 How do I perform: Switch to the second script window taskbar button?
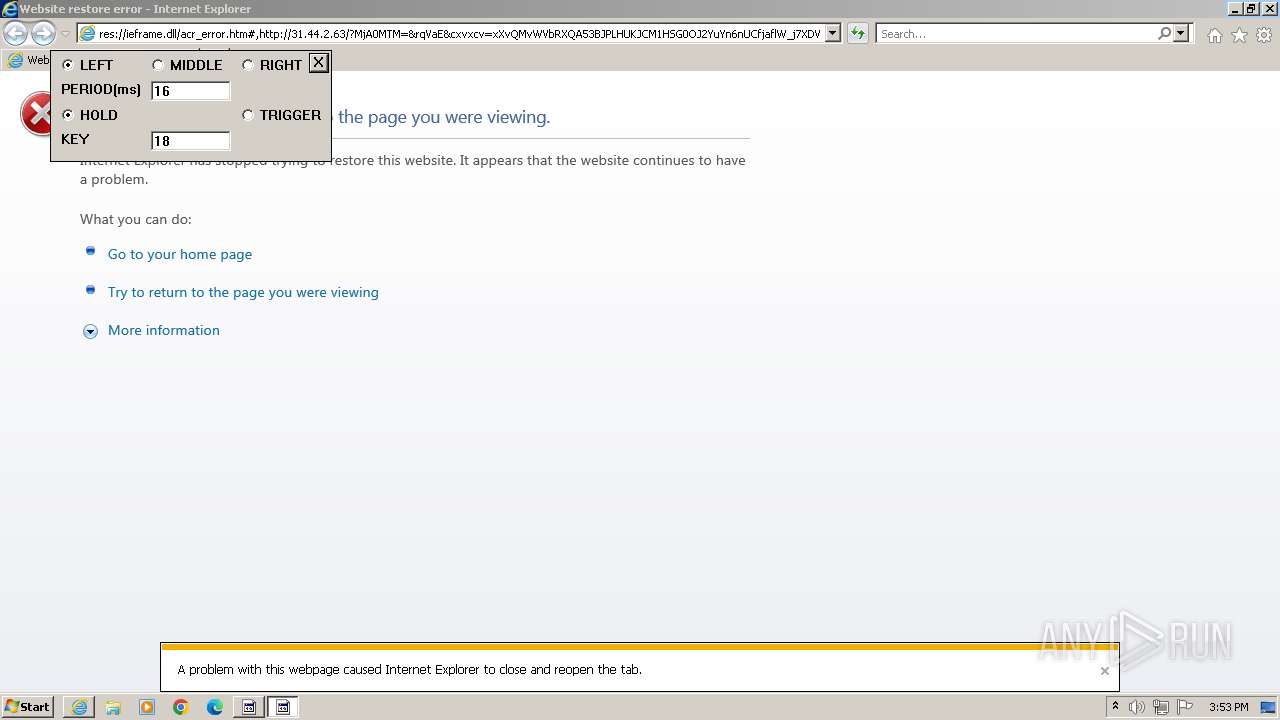(x=283, y=707)
